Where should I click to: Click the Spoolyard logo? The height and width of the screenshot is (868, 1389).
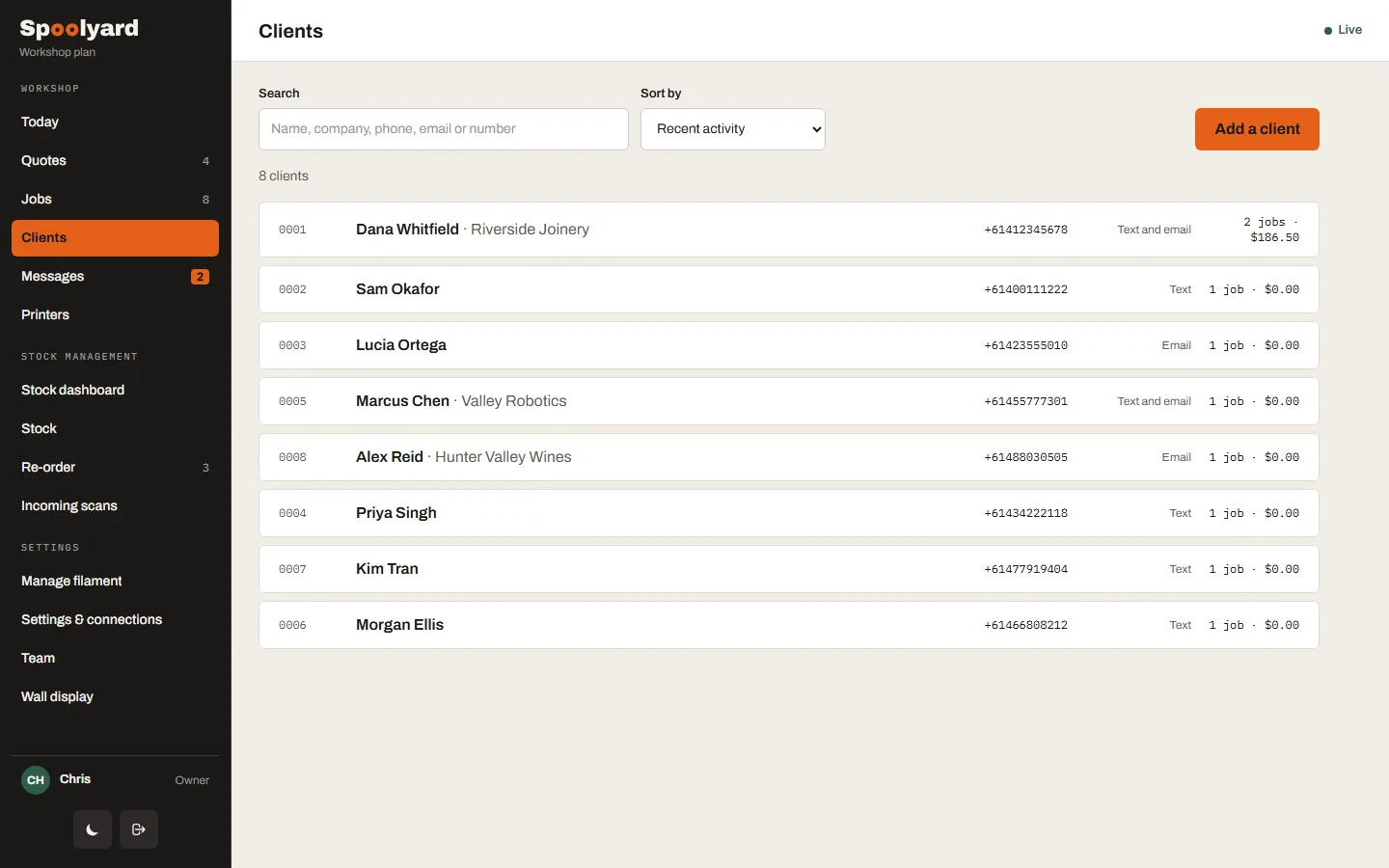point(79,29)
